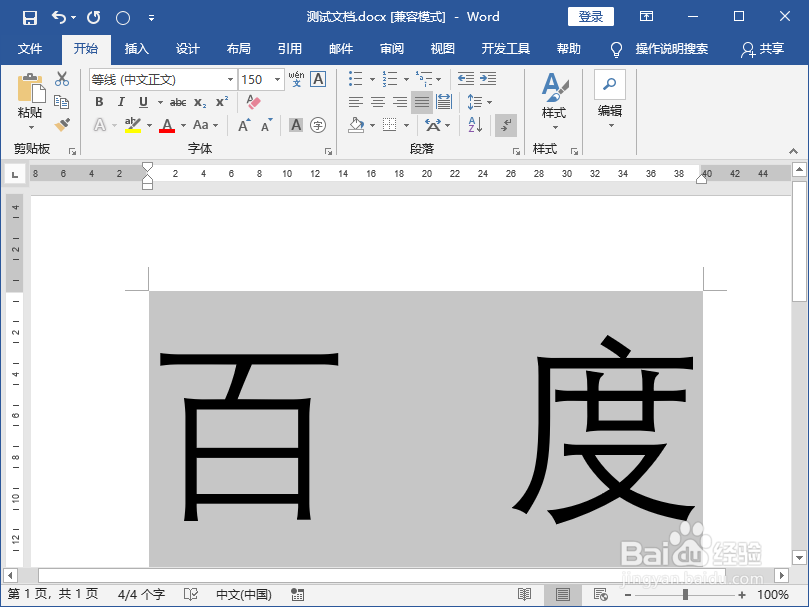Click the Increase Indent icon
Image resolution: width=809 pixels, height=607 pixels.
(488, 79)
